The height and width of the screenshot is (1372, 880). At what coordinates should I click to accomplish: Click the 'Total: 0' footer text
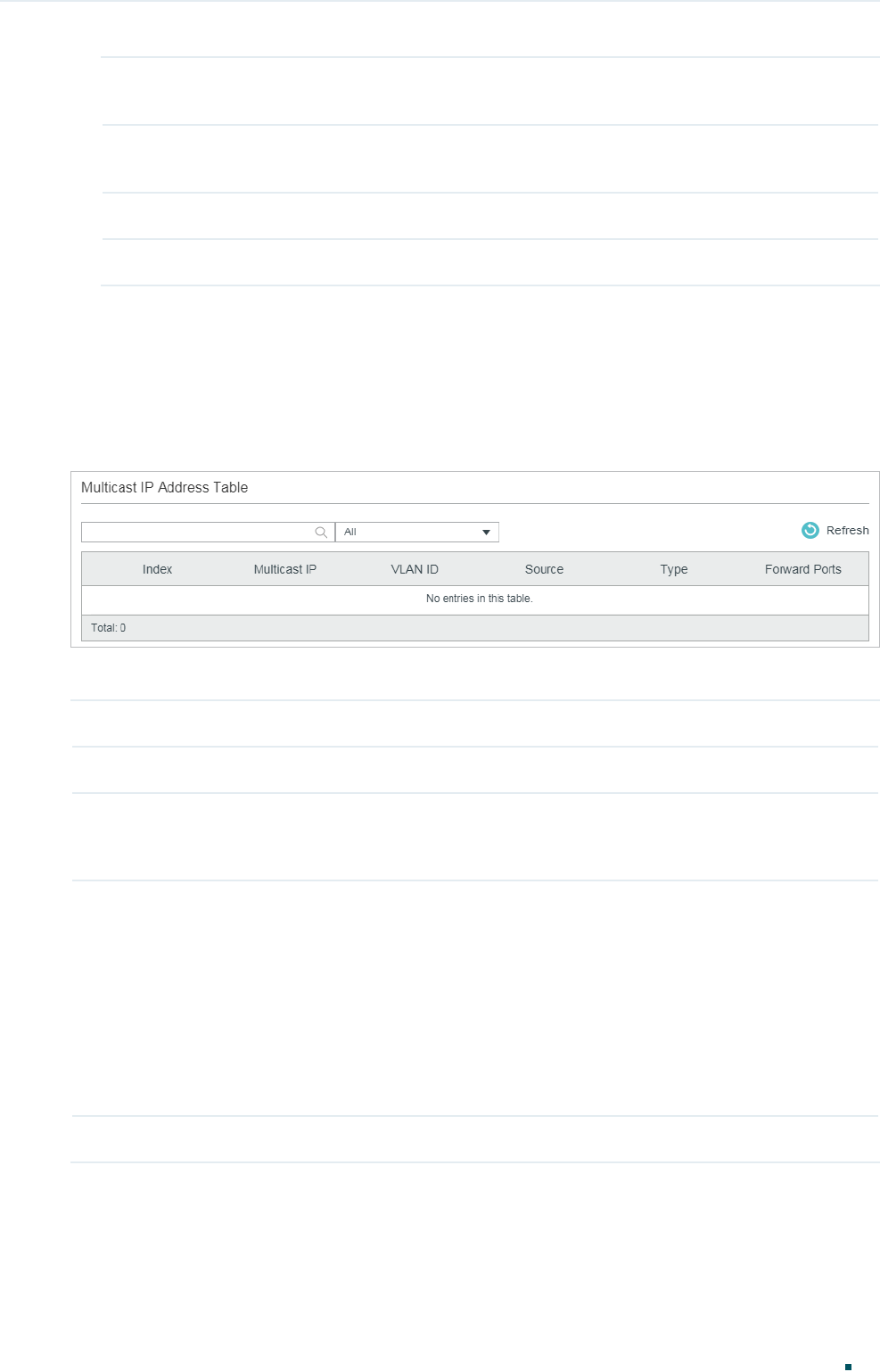108,628
